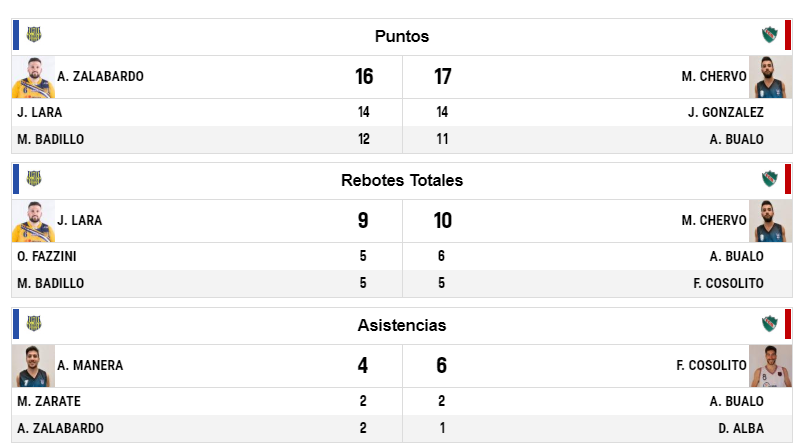The height and width of the screenshot is (448, 809).
Task: Click O. FAZZINI name in rebounds list
Action: (x=47, y=256)
